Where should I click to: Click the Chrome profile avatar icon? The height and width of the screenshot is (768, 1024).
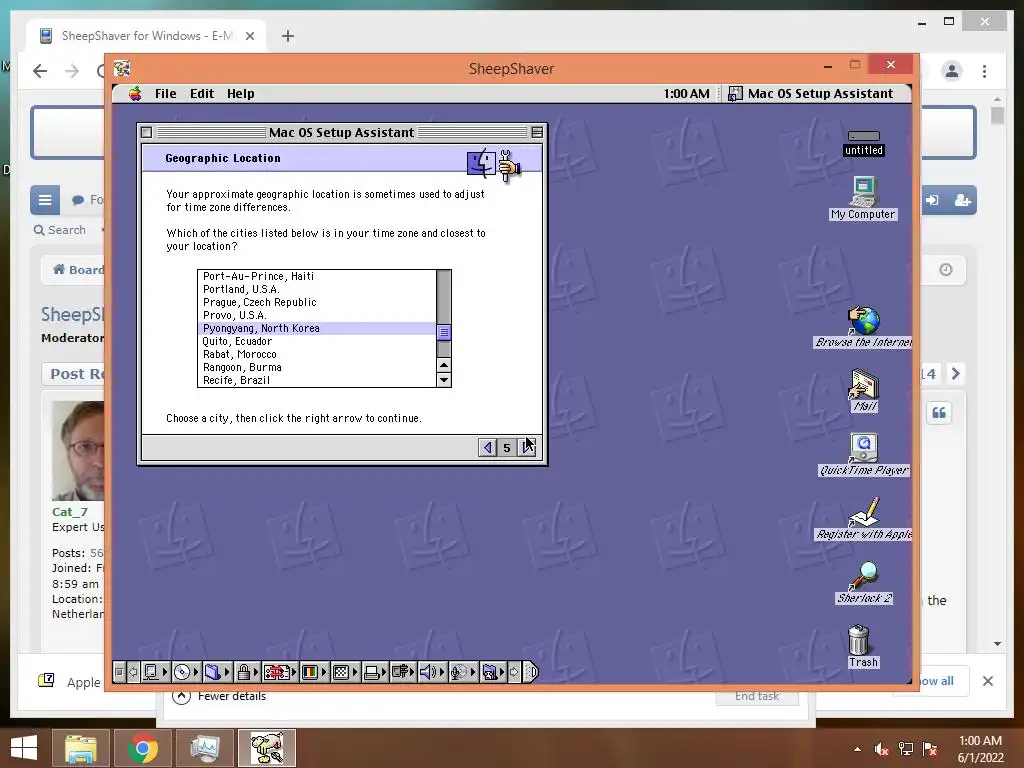pyautogui.click(x=952, y=71)
